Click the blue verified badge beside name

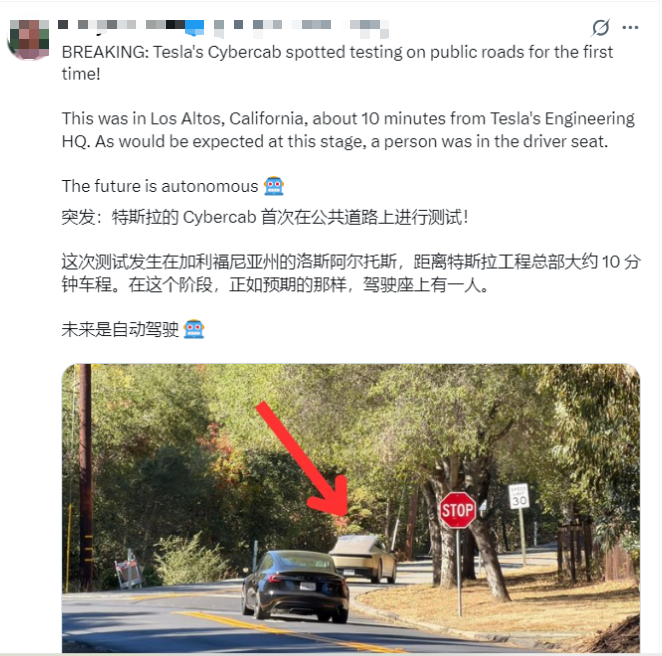(x=194, y=26)
